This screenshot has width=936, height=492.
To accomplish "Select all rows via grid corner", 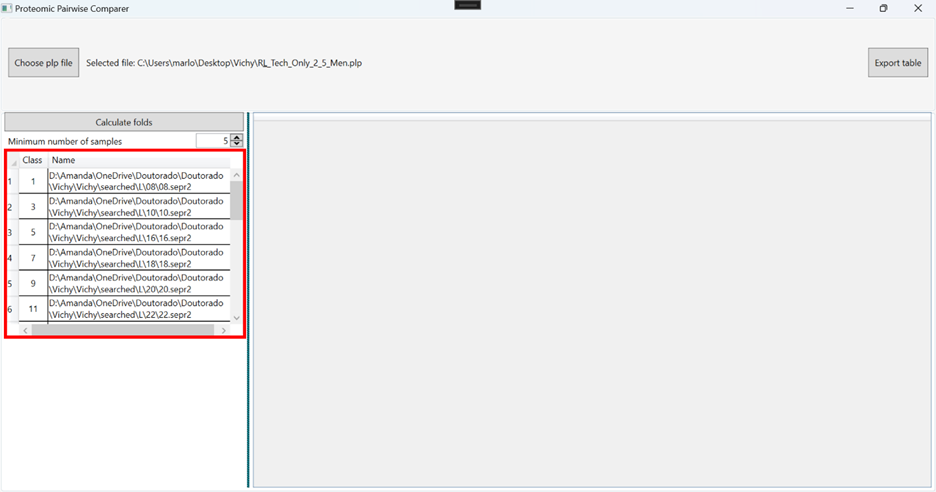I will point(13,161).
